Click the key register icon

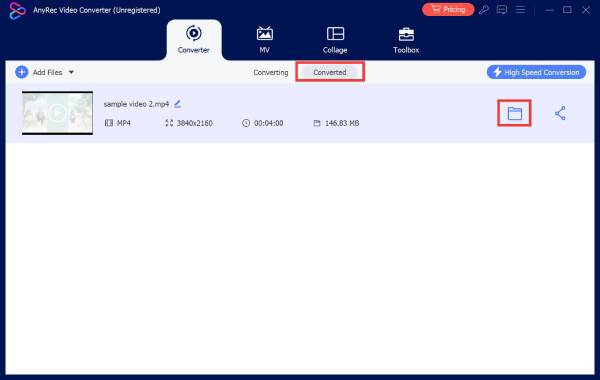(x=484, y=10)
